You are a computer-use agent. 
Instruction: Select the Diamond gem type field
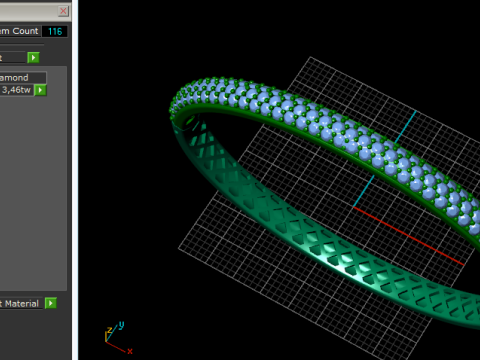click(x=23, y=78)
